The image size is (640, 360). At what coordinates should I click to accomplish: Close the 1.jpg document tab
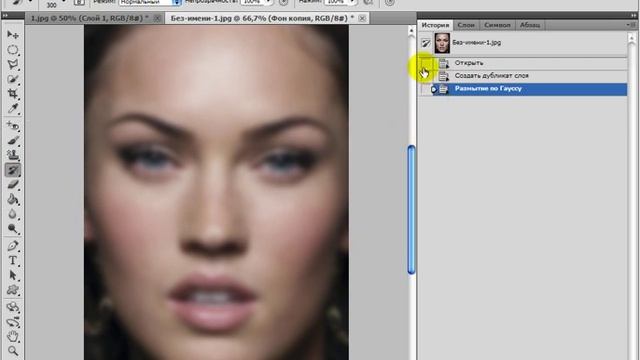click(157, 18)
